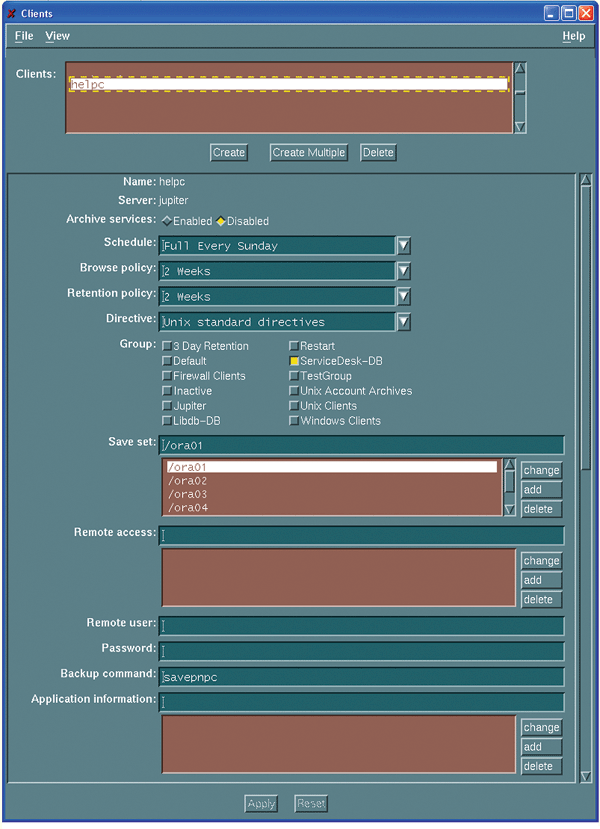Viewport: 600px width, 829px height.
Task: Open the Help menu
Action: (x=573, y=36)
